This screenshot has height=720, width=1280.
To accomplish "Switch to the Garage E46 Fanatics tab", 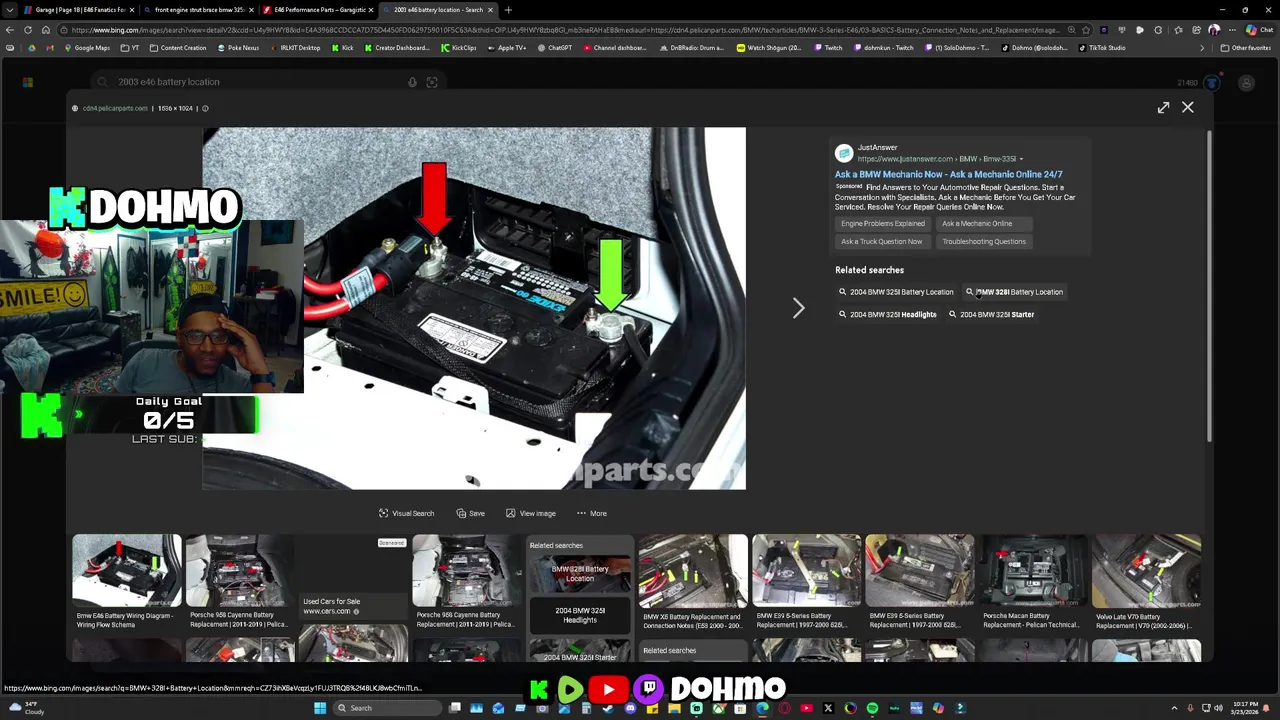I will [x=79, y=10].
